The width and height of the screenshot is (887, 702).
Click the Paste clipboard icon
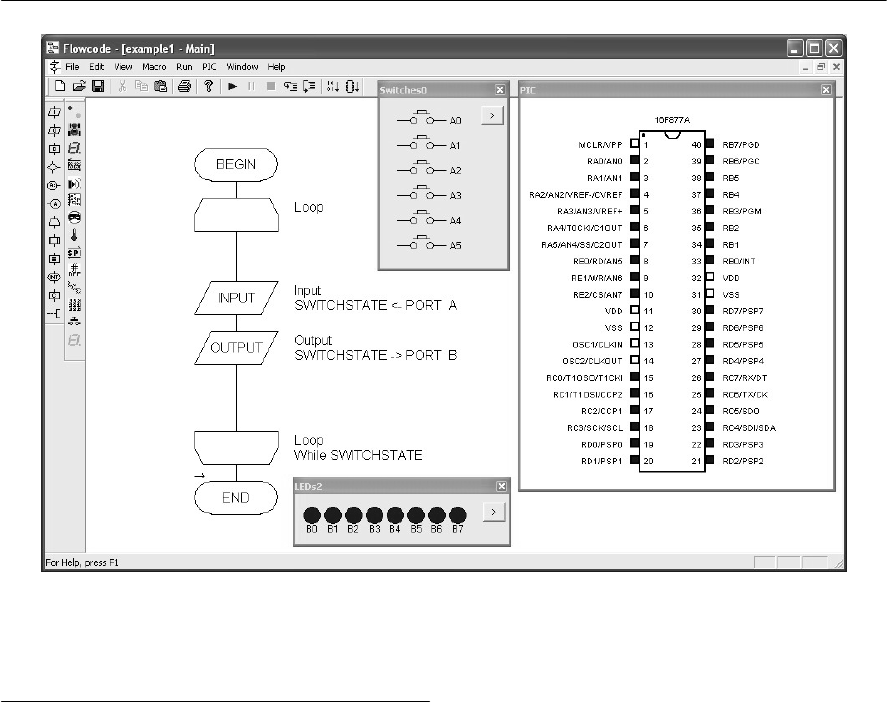point(160,86)
